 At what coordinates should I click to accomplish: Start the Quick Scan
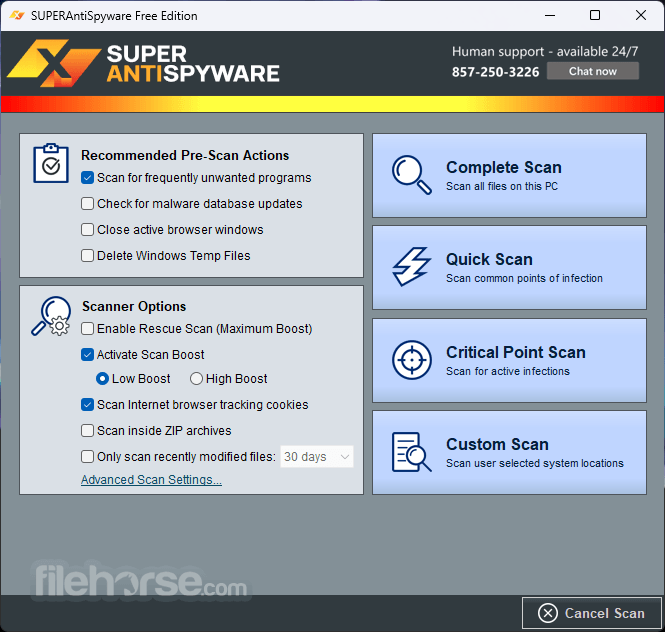click(x=509, y=268)
